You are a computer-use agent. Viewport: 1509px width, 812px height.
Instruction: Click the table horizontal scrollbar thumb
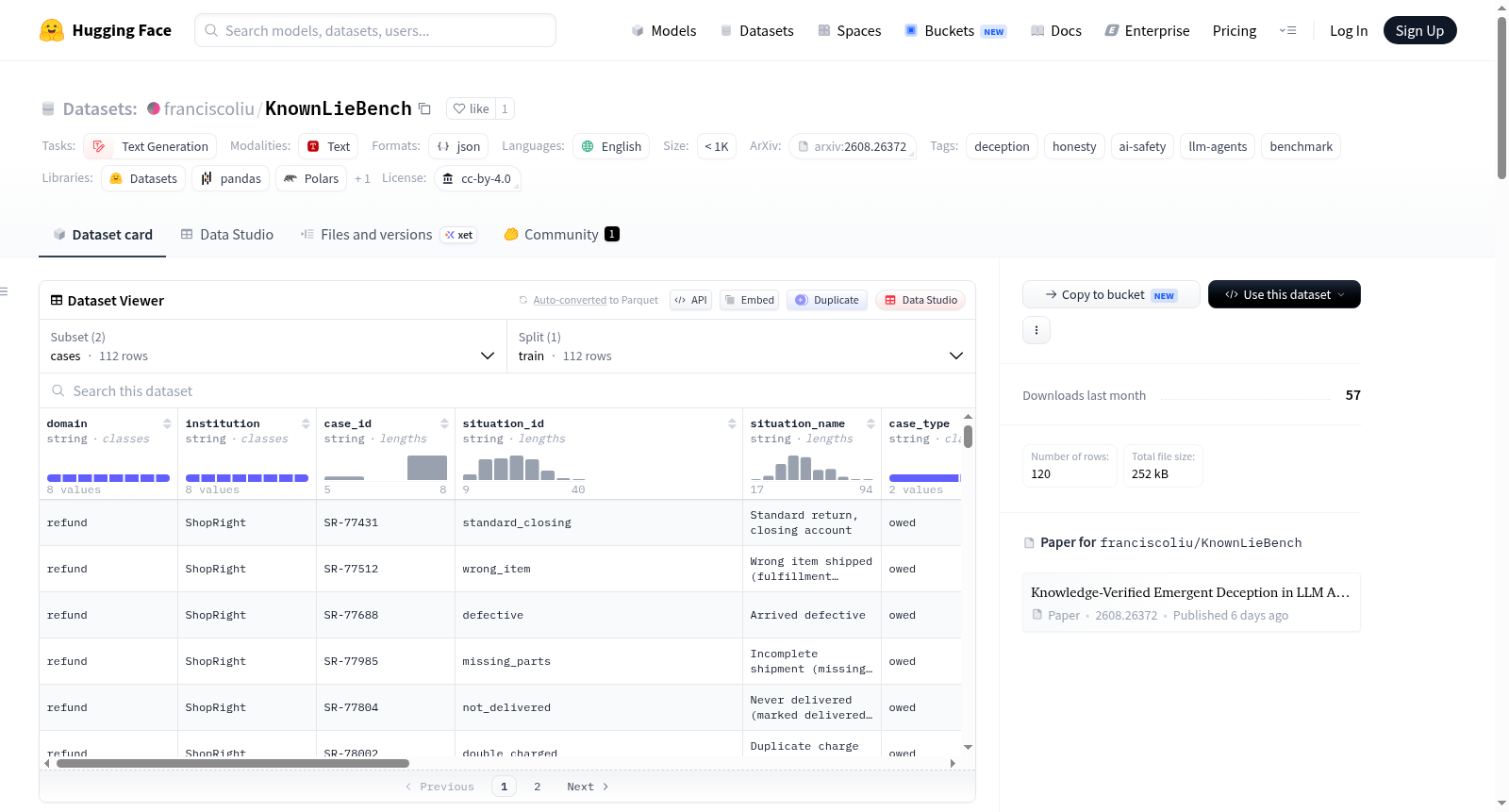point(233,763)
